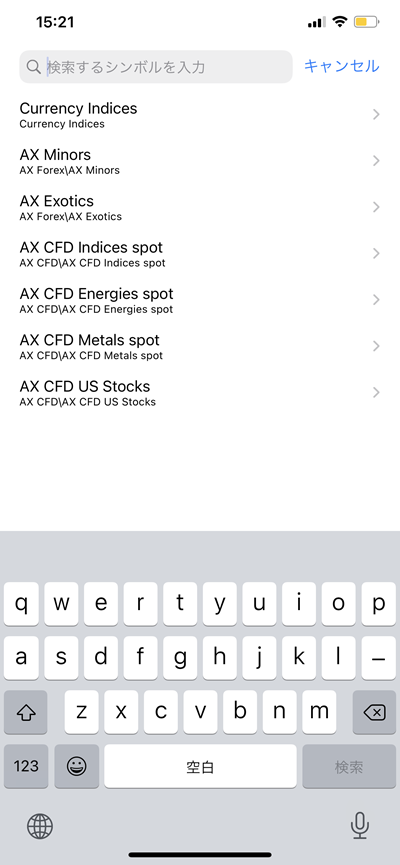400x865 pixels.
Task: Tap the microphone dictation icon
Action: click(x=360, y=826)
